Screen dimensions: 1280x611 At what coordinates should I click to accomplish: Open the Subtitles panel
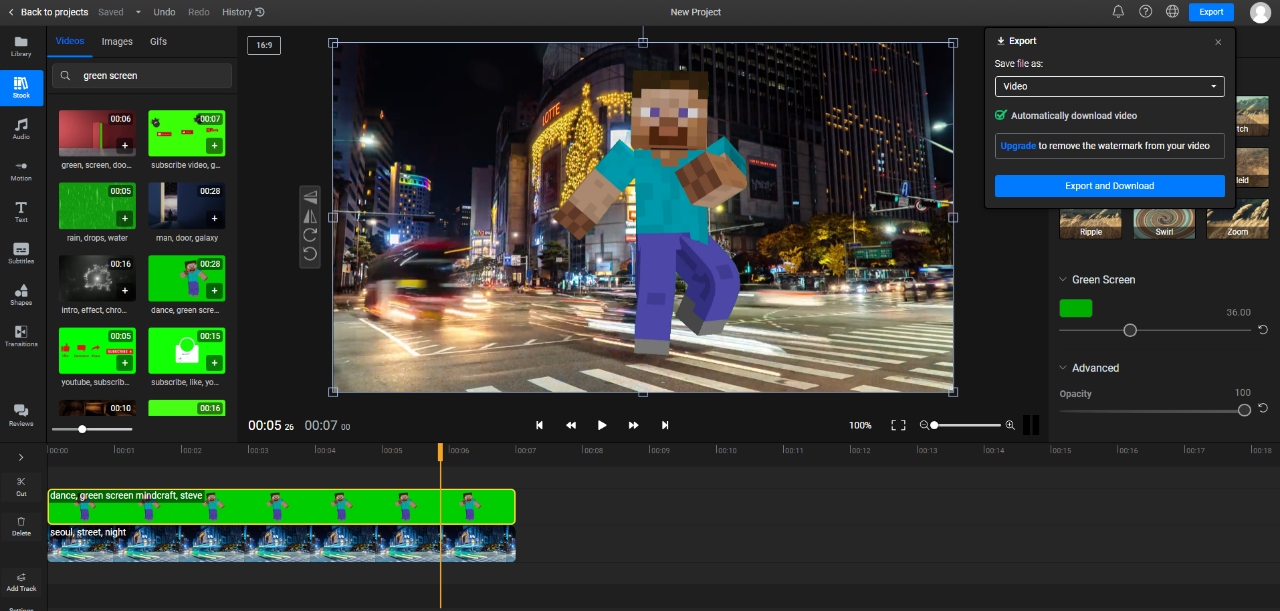tap(21, 253)
